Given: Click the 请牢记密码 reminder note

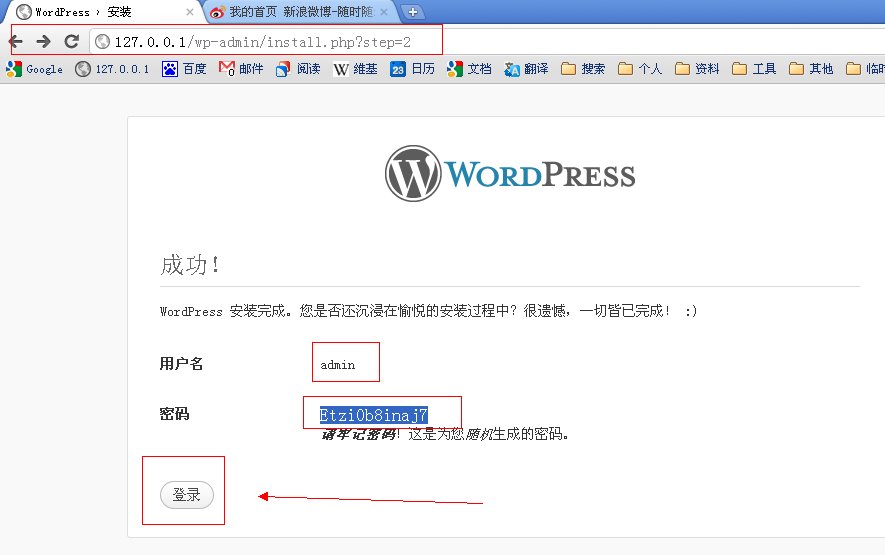Looking at the screenshot, I should tap(445, 434).
